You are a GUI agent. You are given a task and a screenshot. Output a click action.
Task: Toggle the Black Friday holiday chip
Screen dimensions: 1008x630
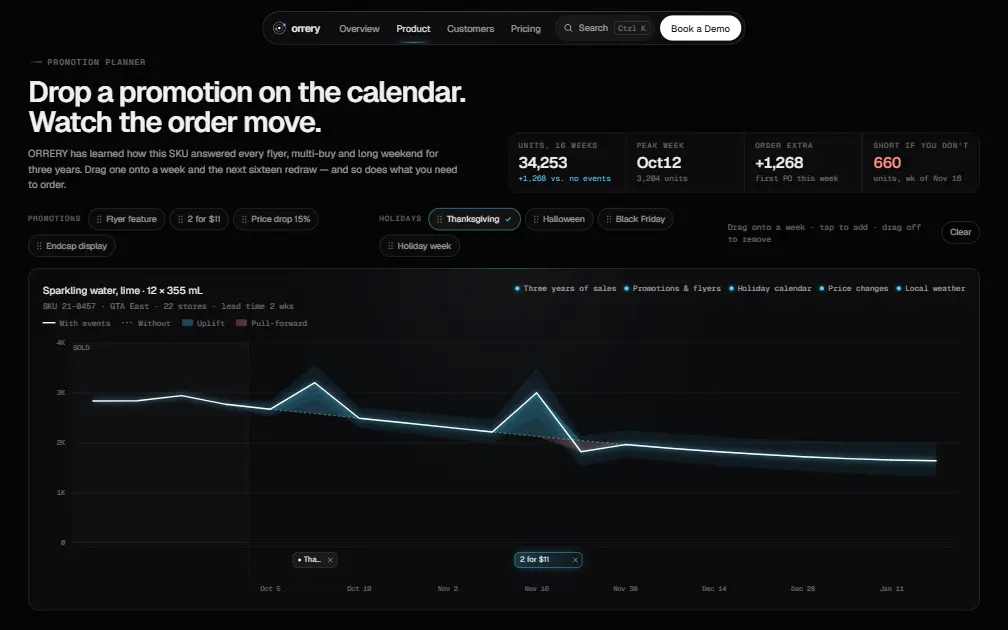tap(636, 219)
